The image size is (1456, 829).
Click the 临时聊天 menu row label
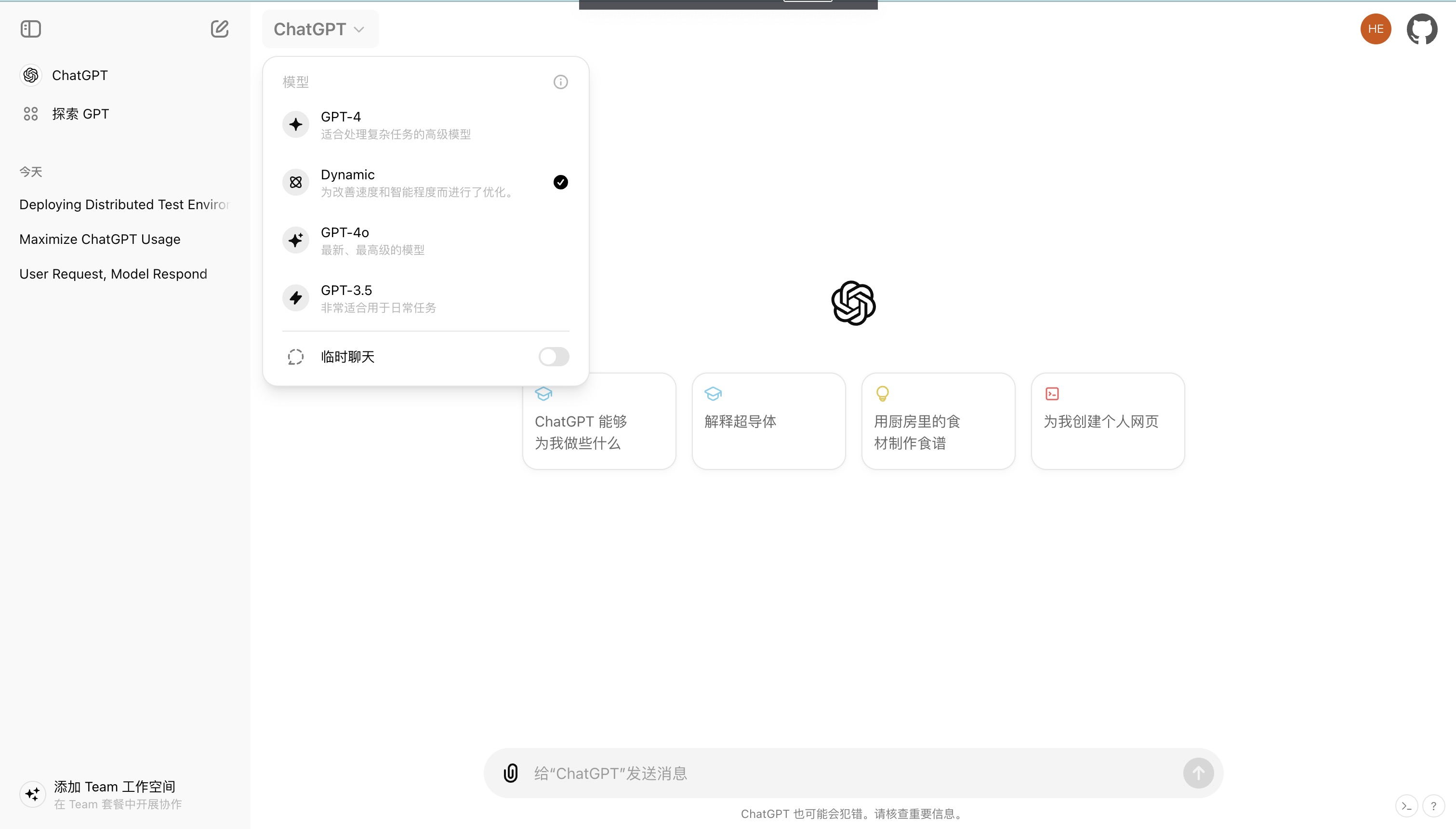[x=348, y=357]
